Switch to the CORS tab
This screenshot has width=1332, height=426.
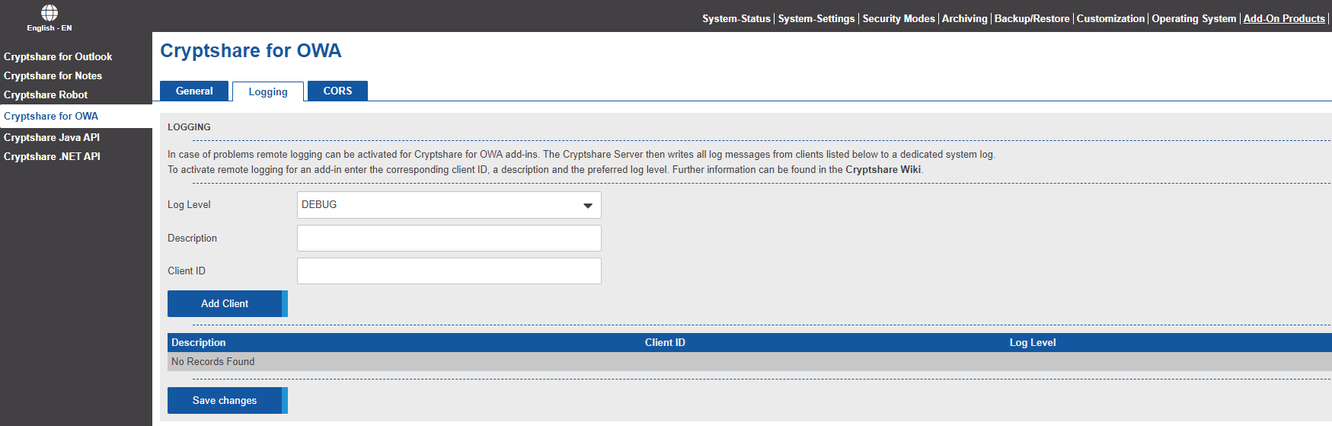pos(337,91)
